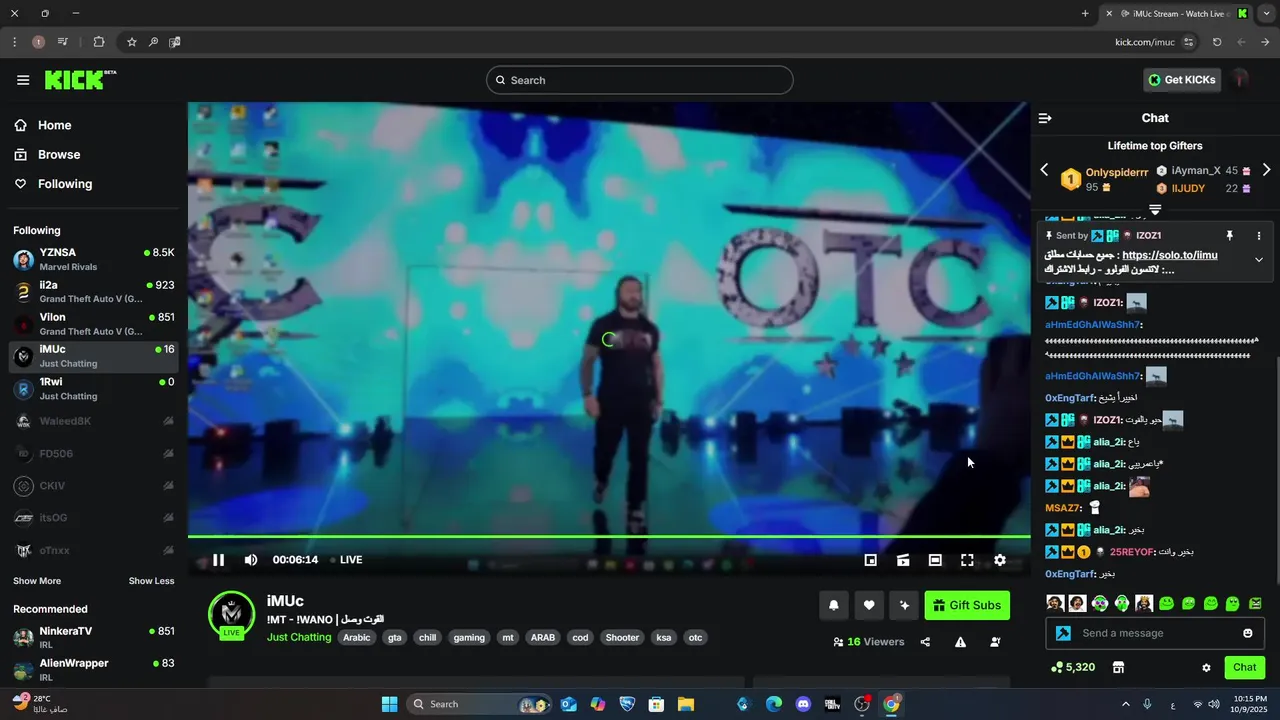Viewport: 1280px width, 720px height.
Task: Enter fullscreen video mode
Action: click(x=967, y=560)
